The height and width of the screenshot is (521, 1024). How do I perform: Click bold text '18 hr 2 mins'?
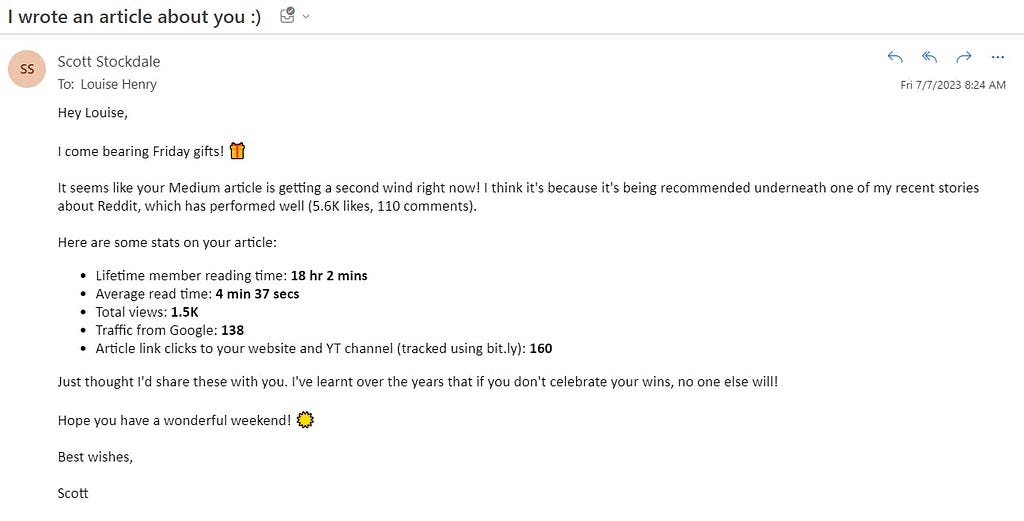329,276
